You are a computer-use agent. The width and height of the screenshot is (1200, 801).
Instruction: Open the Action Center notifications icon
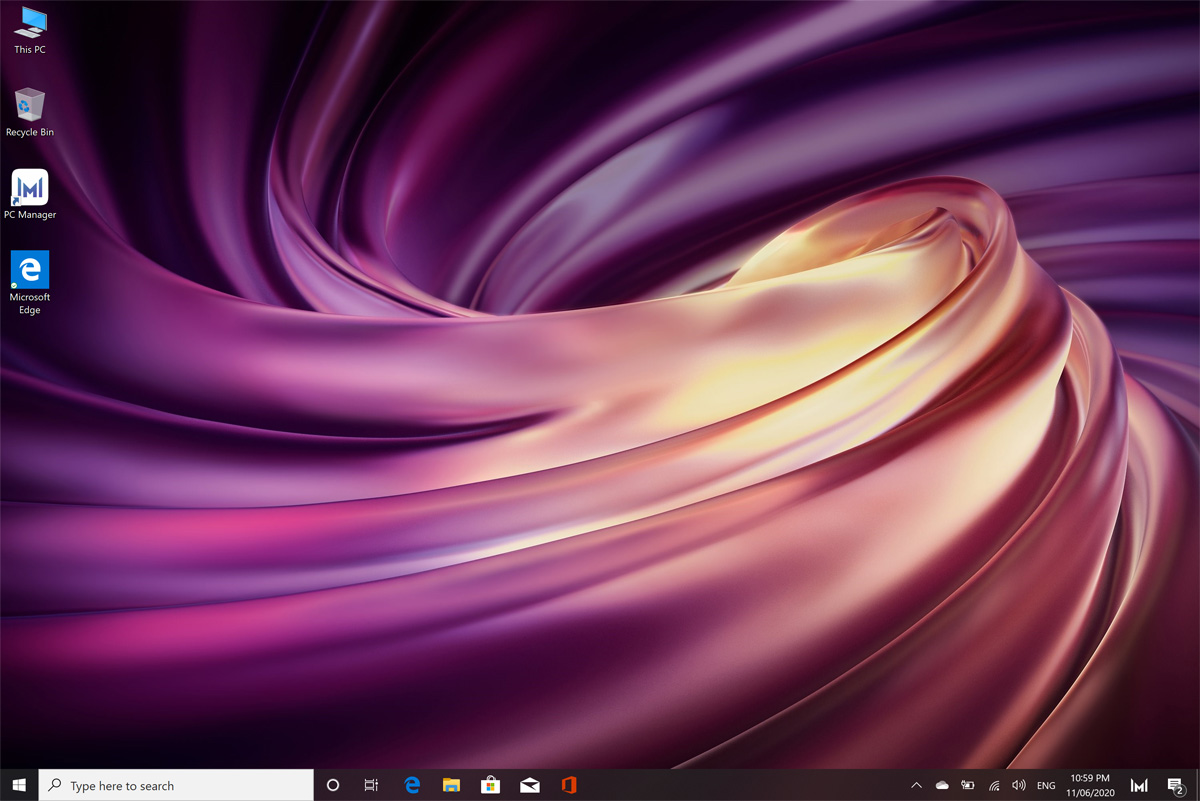pyautogui.click(x=1176, y=785)
